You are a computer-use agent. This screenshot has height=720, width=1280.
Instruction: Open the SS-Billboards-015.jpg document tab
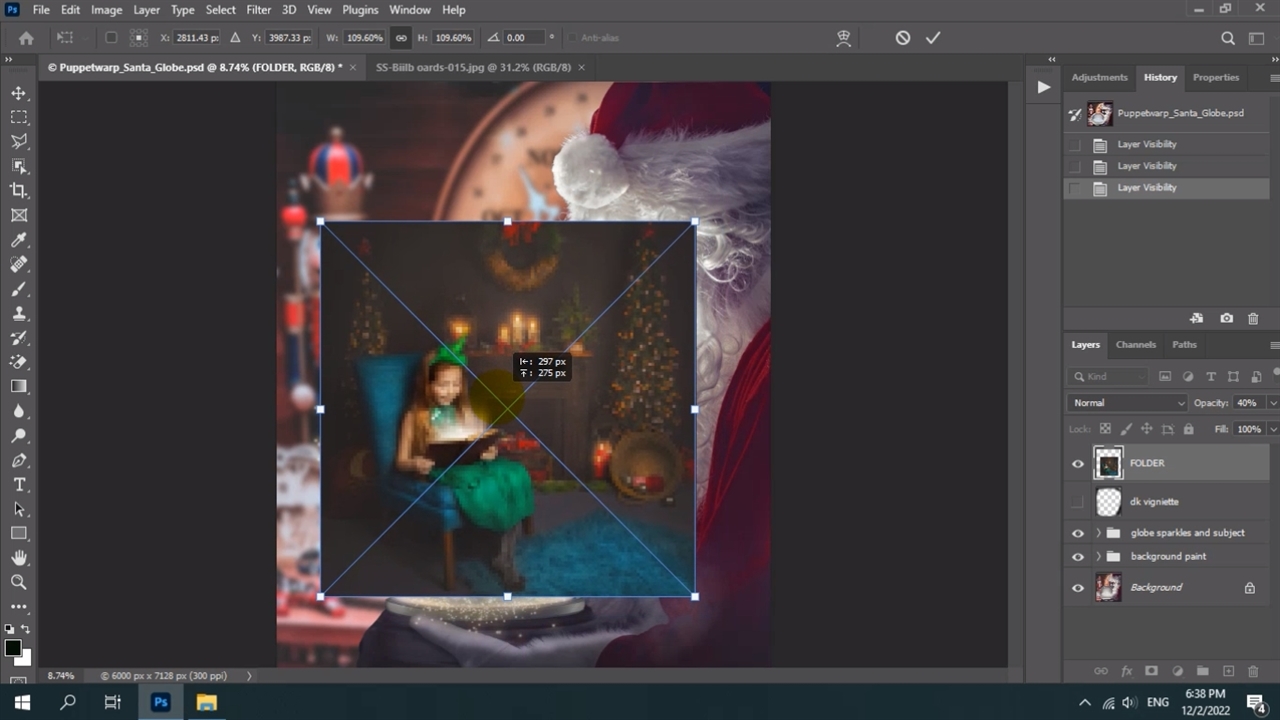[472, 68]
